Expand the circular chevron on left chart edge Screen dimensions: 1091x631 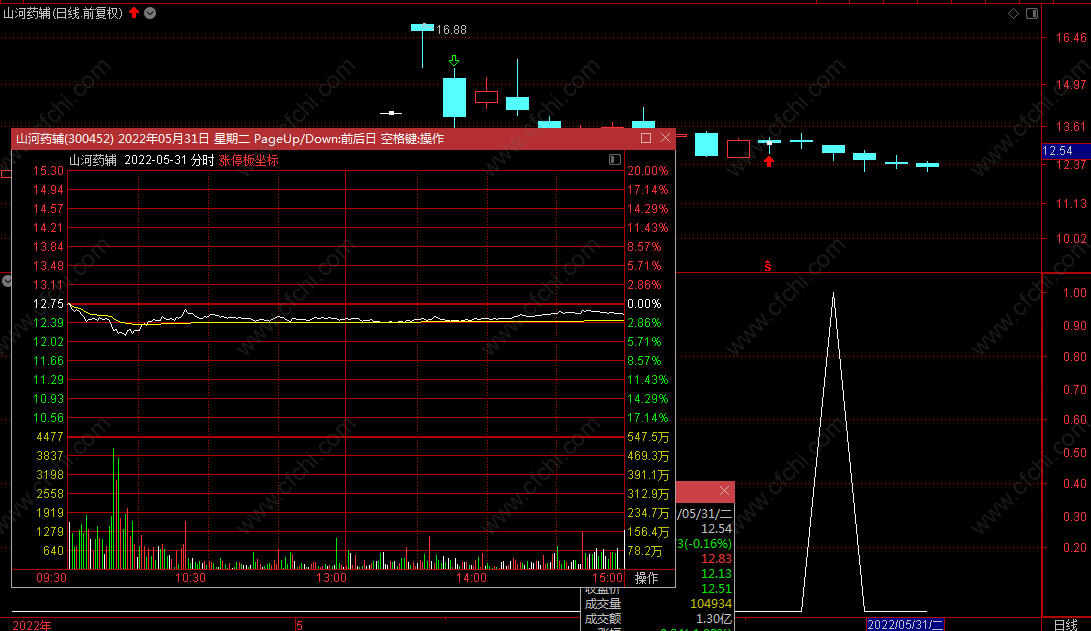[7, 281]
